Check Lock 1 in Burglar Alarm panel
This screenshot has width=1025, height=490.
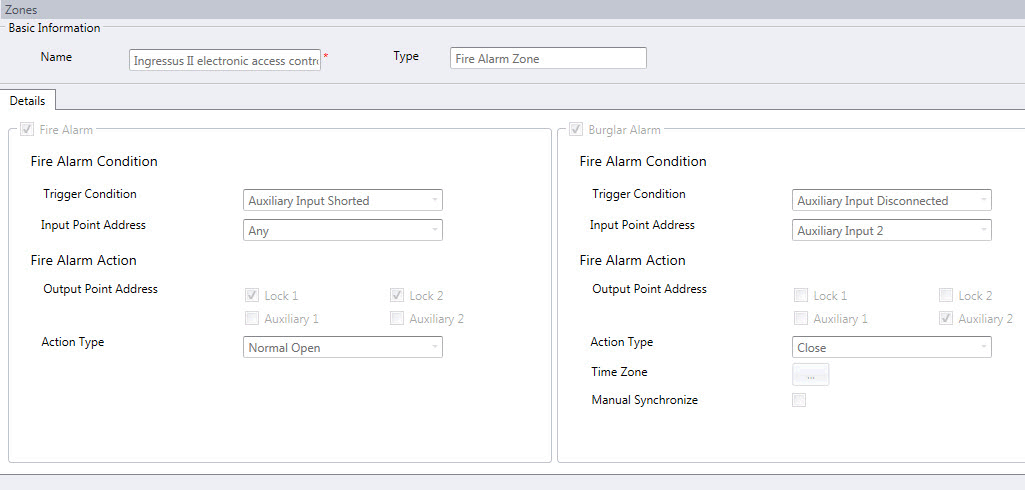[x=800, y=296]
